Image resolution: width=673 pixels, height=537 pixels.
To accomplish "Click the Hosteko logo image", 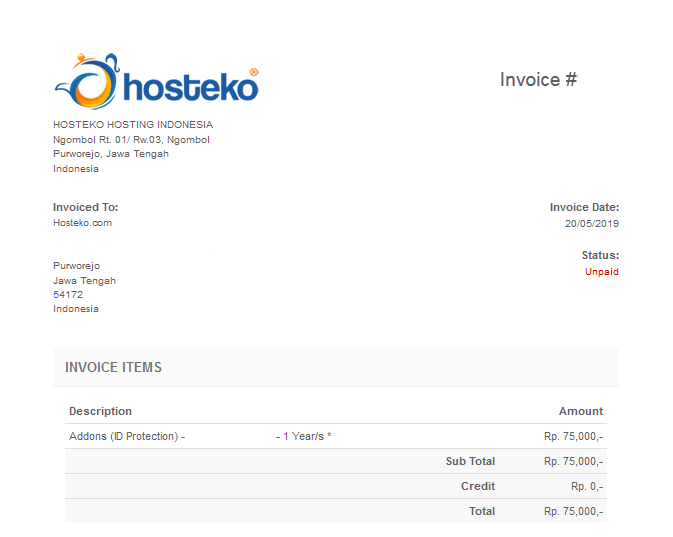I will (x=157, y=81).
